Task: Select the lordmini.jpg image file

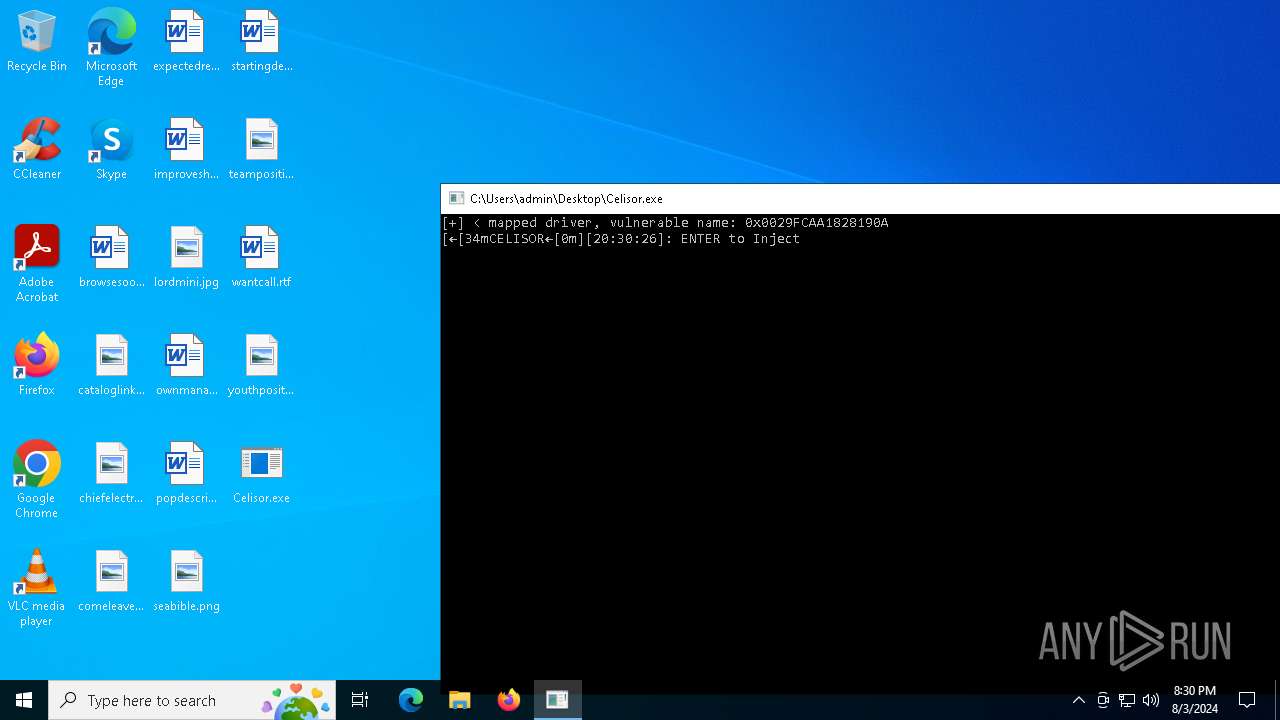Action: pos(186,257)
